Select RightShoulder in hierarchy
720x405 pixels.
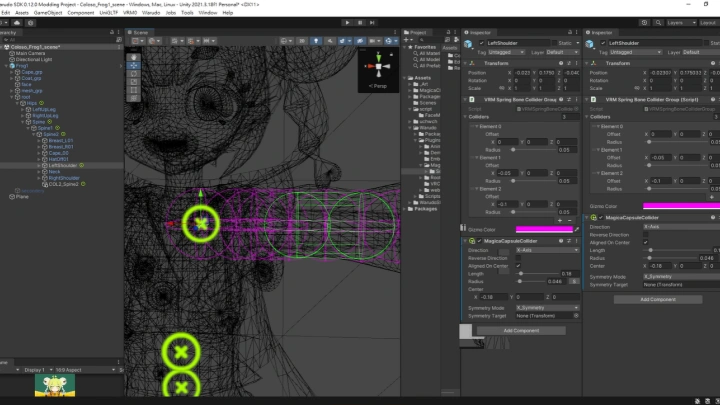(64, 178)
